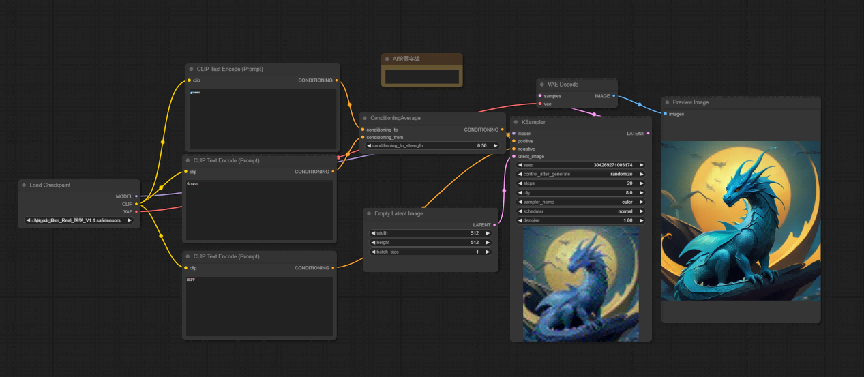Image resolution: width=864 pixels, height=377 pixels.
Task: Collapse the KSampler node via its title dot
Action: [516, 122]
